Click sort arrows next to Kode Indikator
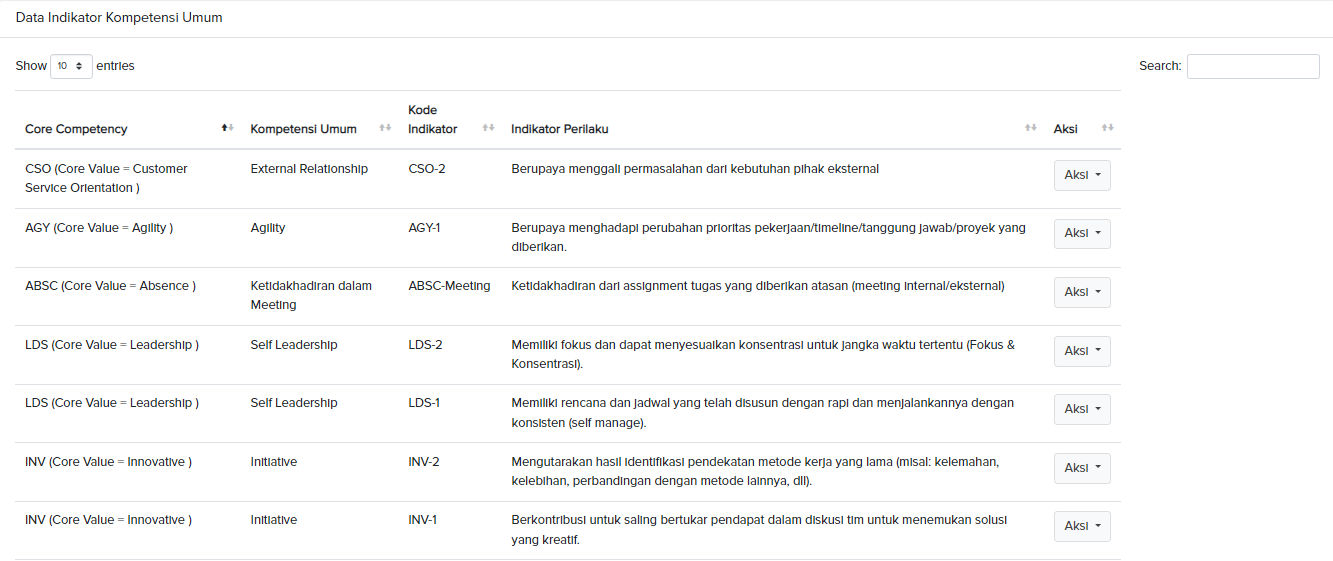The height and width of the screenshot is (561, 1333). (488, 128)
